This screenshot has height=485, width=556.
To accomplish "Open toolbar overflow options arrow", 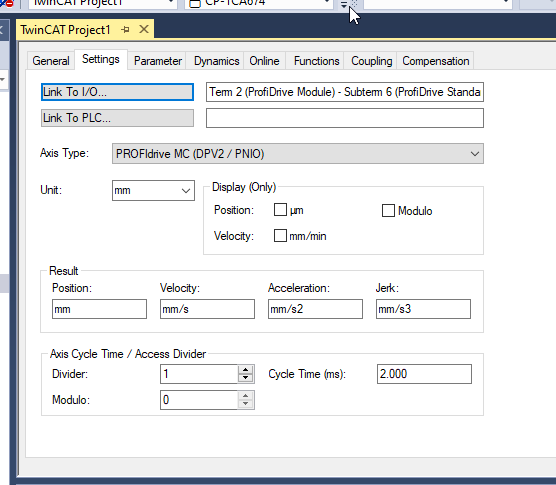I will click(x=344, y=5).
